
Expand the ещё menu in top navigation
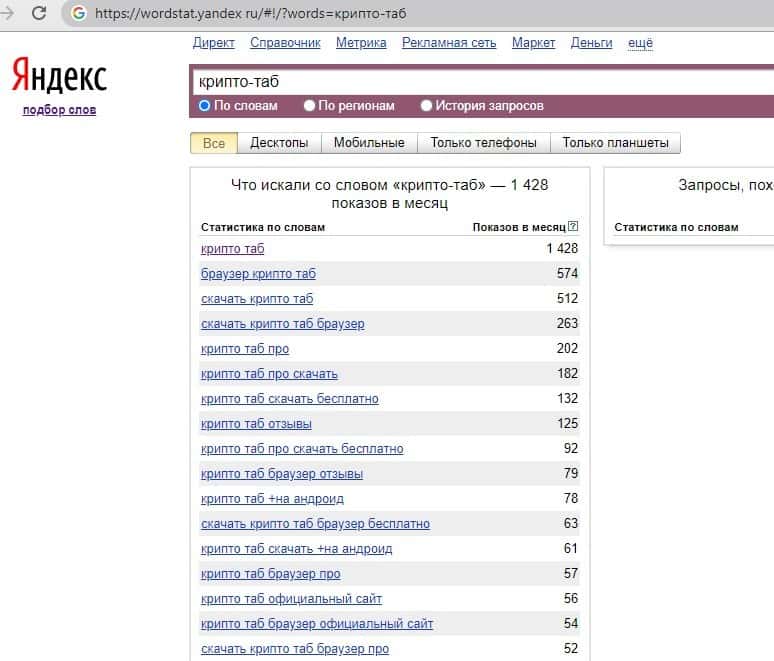pos(640,43)
